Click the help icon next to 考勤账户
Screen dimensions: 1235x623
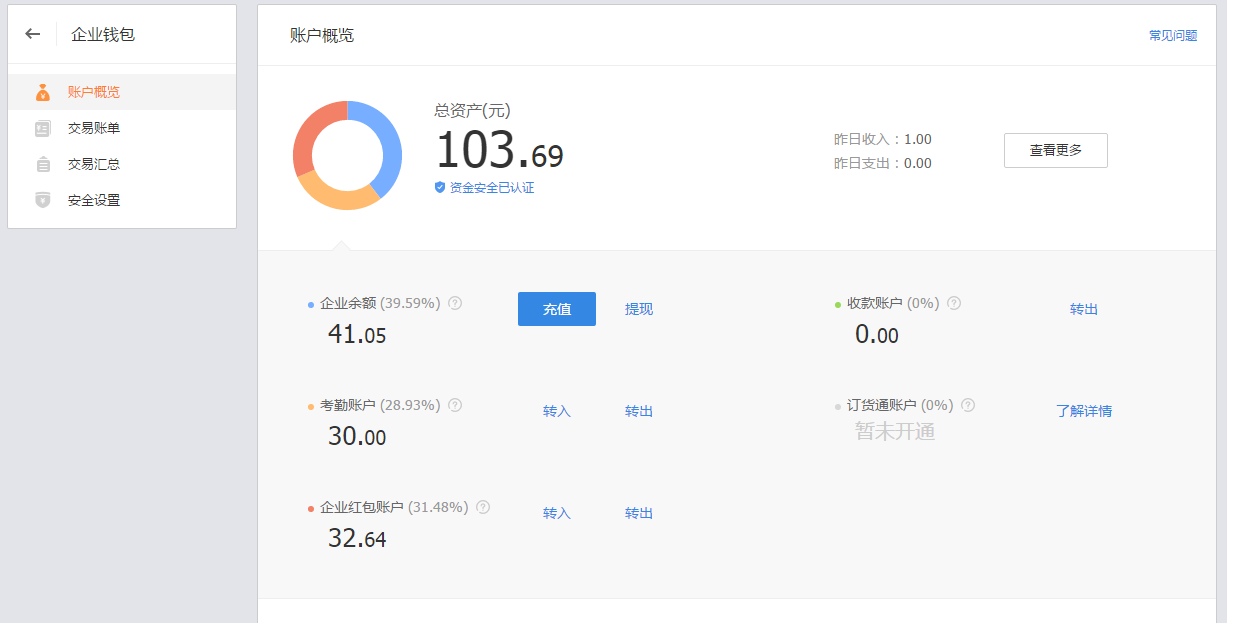455,405
